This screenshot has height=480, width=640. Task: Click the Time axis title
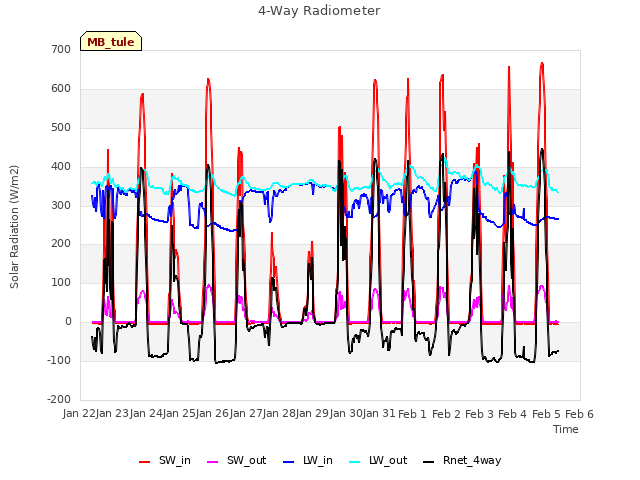click(566, 429)
